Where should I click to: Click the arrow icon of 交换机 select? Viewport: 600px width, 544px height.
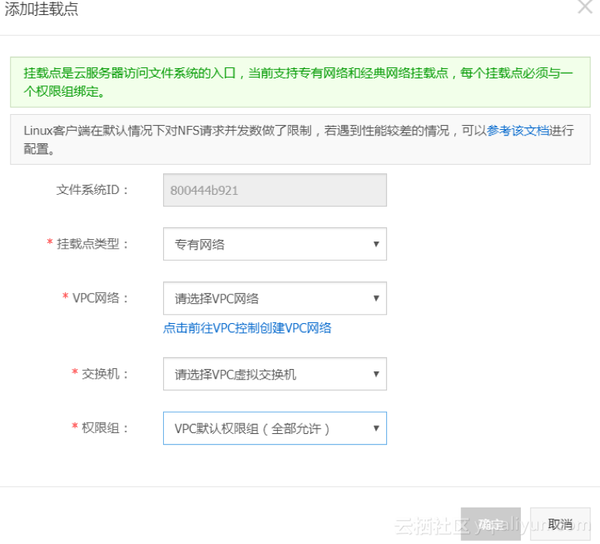376,374
